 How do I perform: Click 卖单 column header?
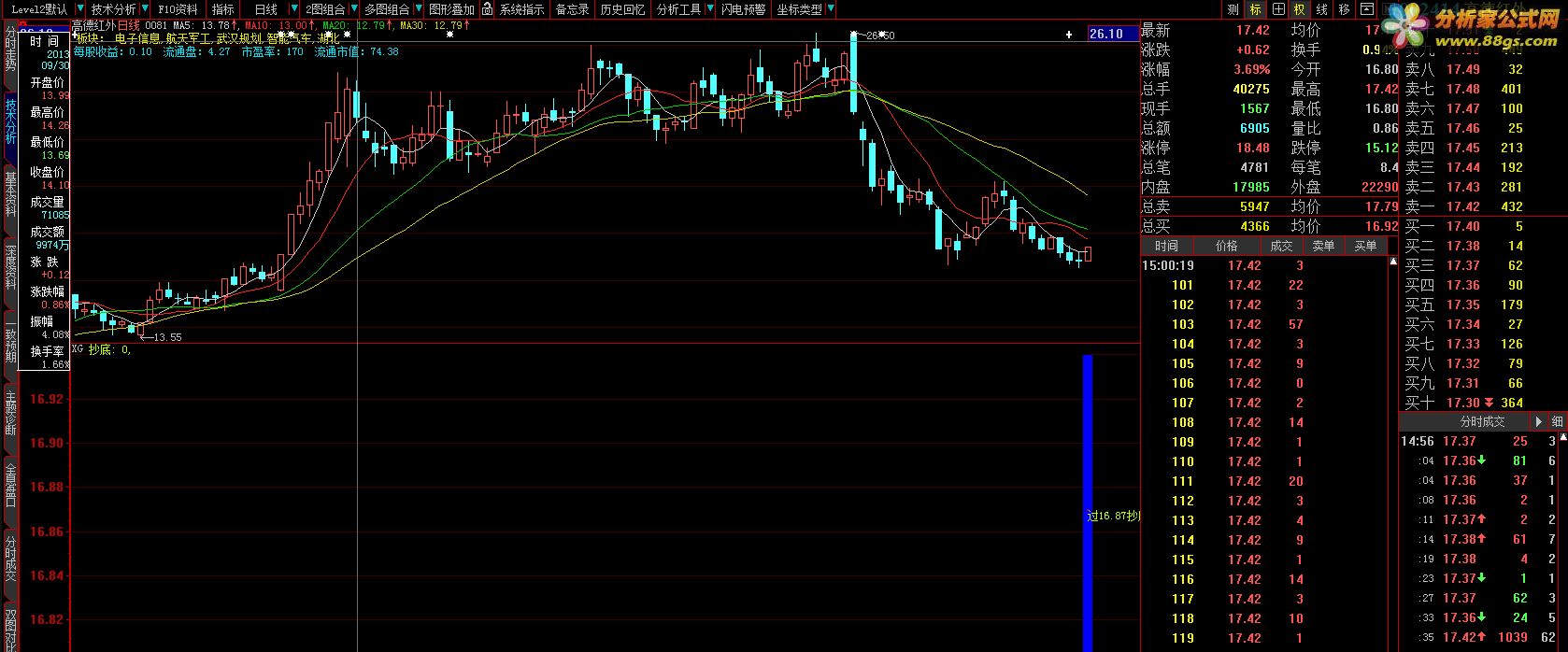[x=1323, y=246]
